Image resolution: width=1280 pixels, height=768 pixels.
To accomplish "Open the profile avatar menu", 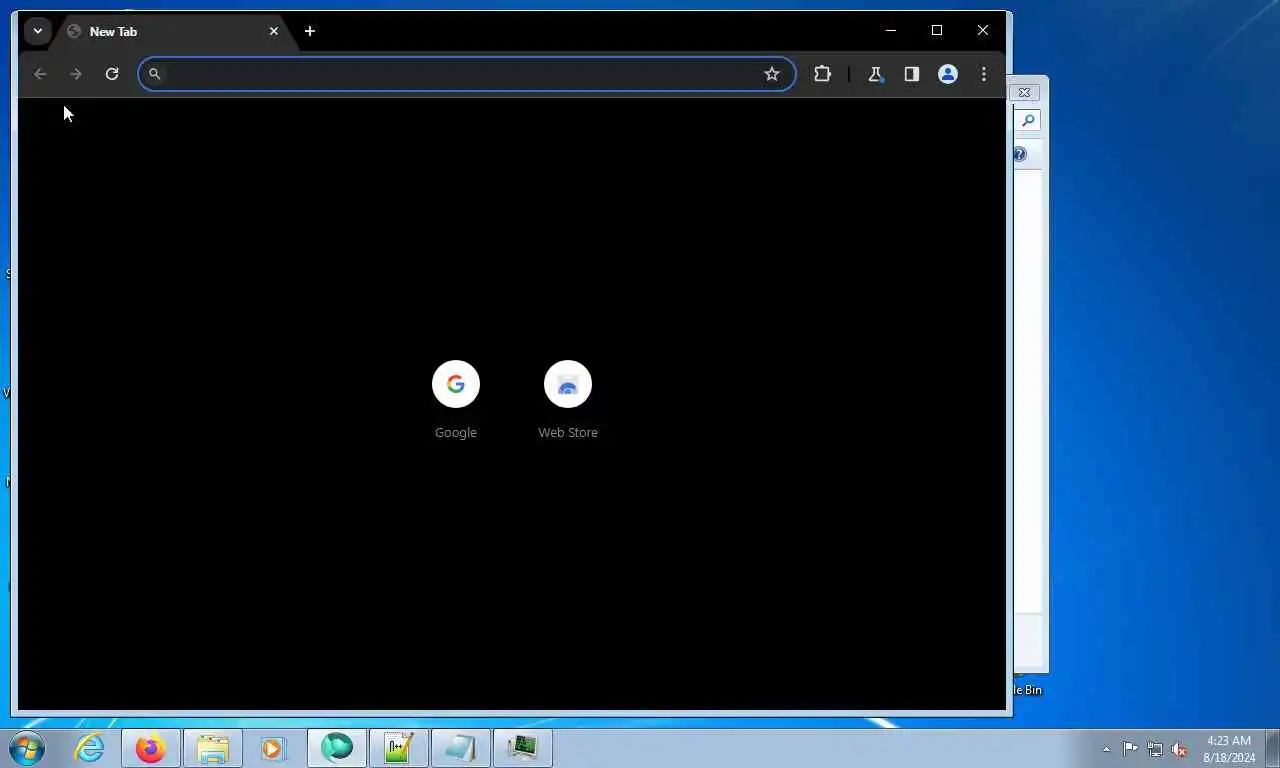I will [x=948, y=74].
